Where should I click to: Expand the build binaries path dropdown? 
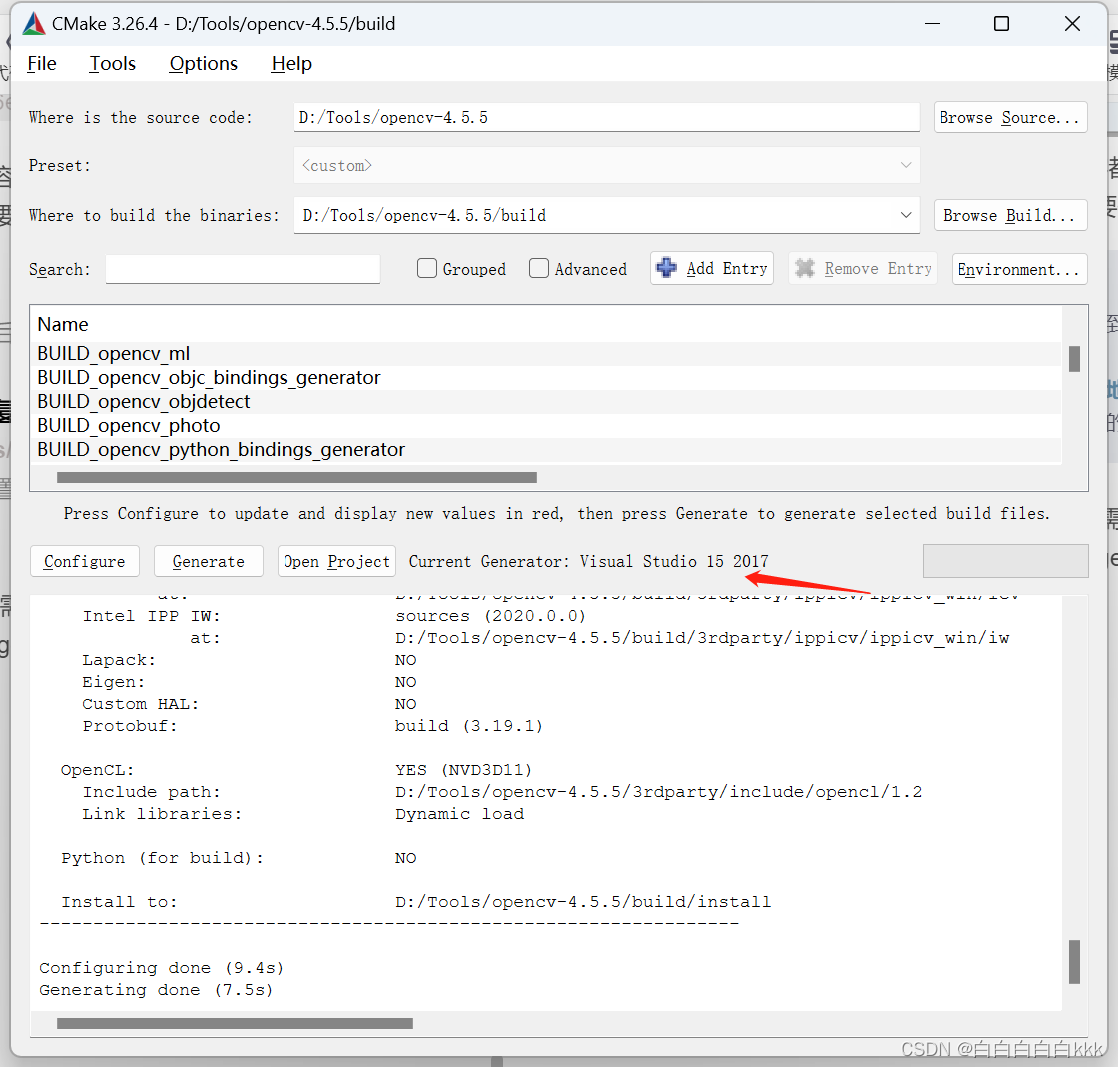(906, 215)
